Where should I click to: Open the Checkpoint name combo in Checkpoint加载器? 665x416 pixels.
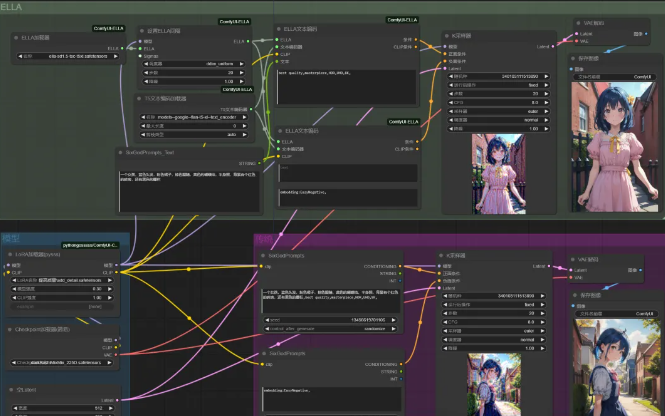tap(62, 363)
